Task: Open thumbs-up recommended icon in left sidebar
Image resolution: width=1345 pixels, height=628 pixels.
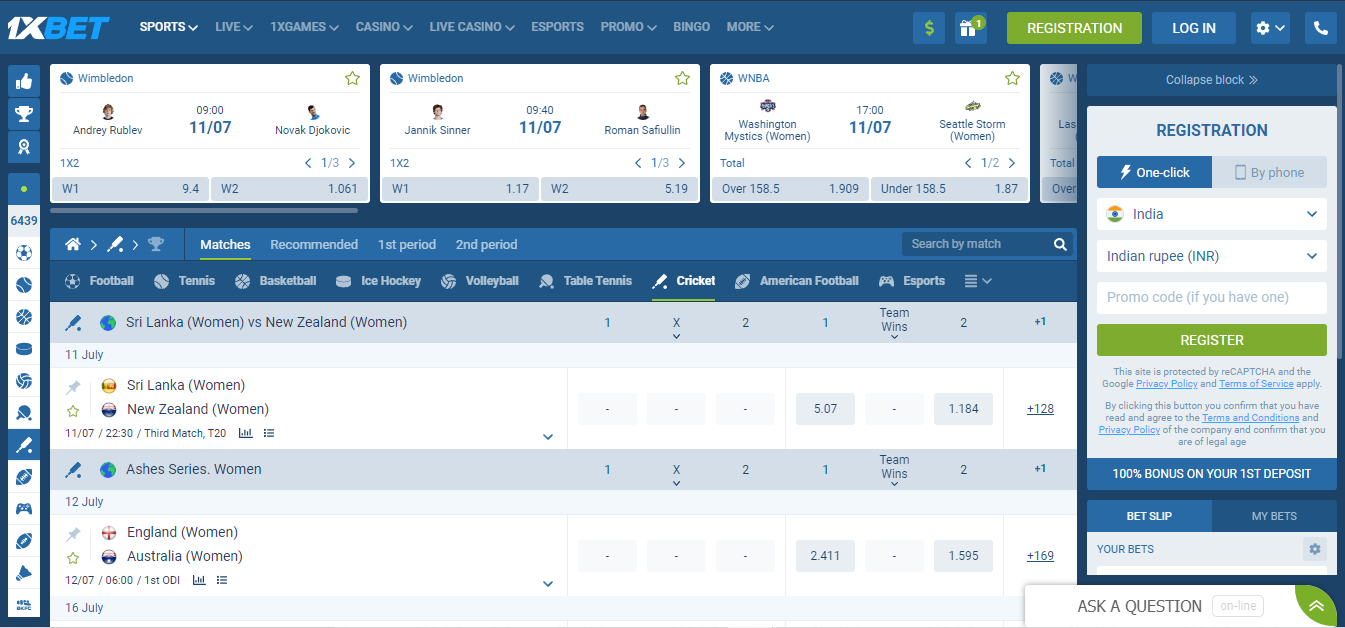Action: click(24, 82)
